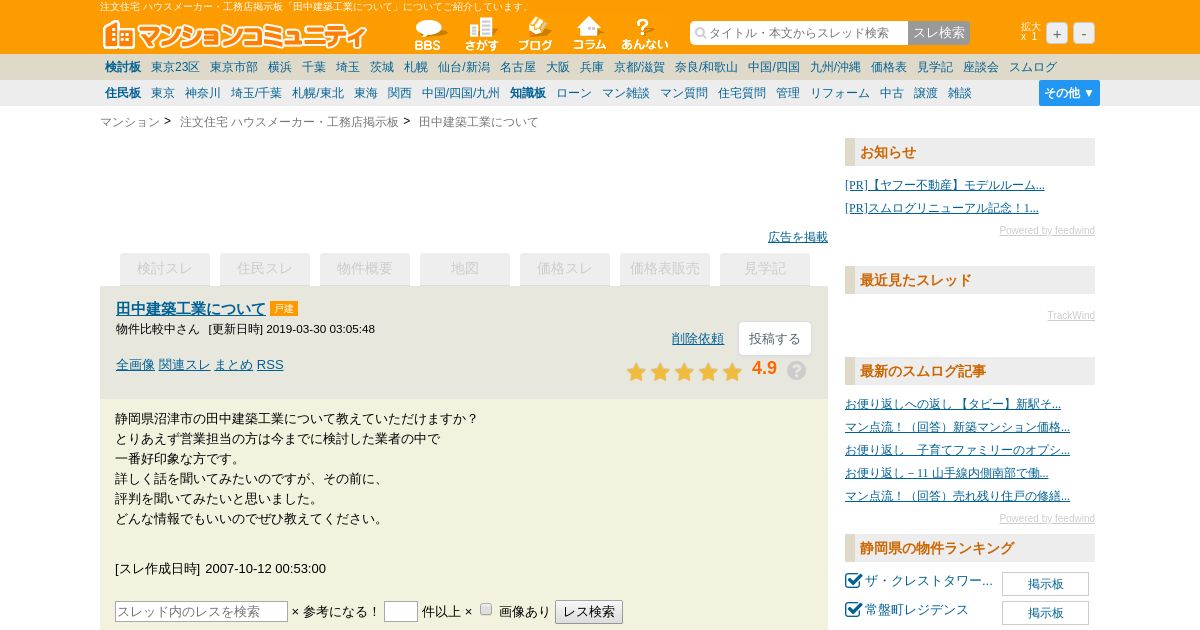Select 札幌 in 検討板 navigation row
The height and width of the screenshot is (630, 1200).
point(416,67)
